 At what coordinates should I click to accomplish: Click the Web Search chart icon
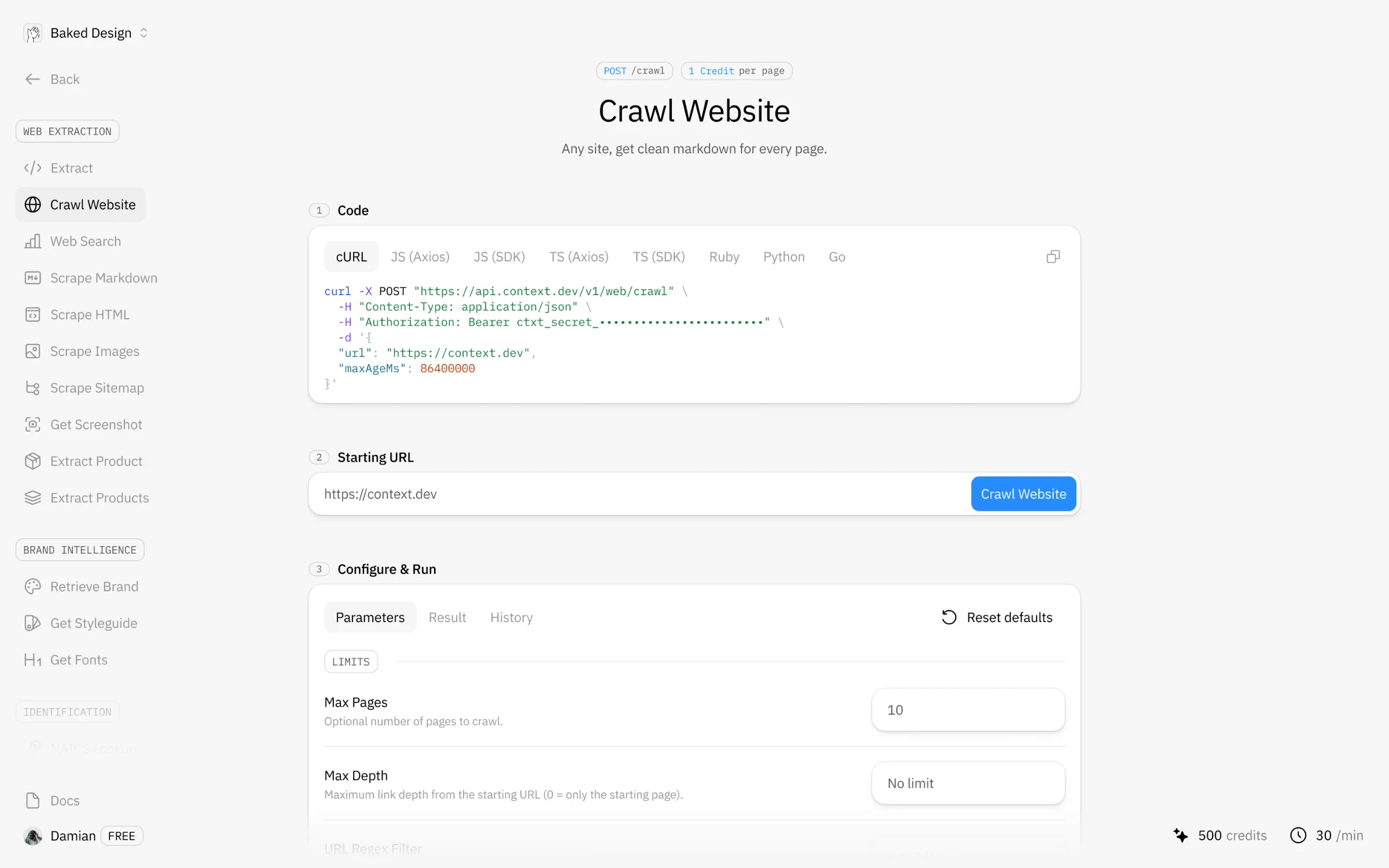click(32, 241)
